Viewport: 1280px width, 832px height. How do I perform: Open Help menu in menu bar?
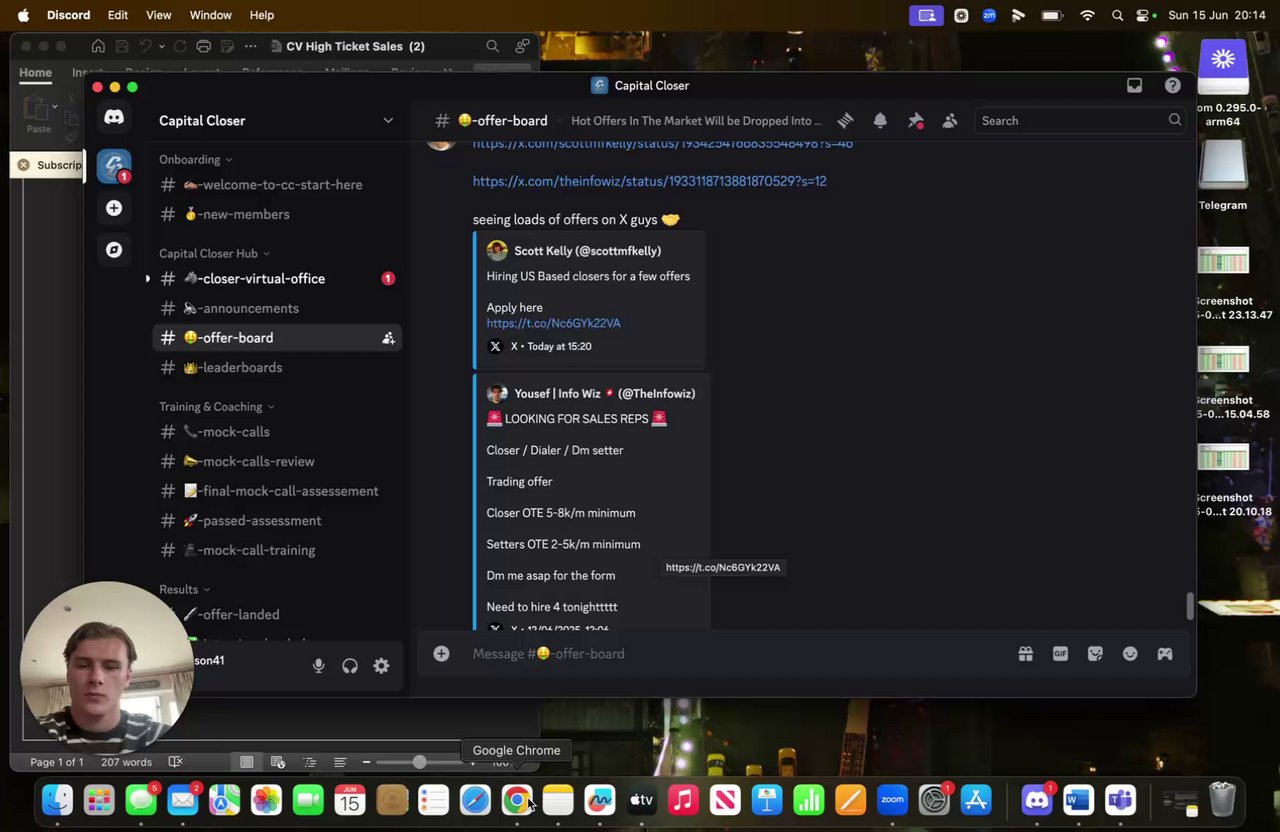point(261,15)
